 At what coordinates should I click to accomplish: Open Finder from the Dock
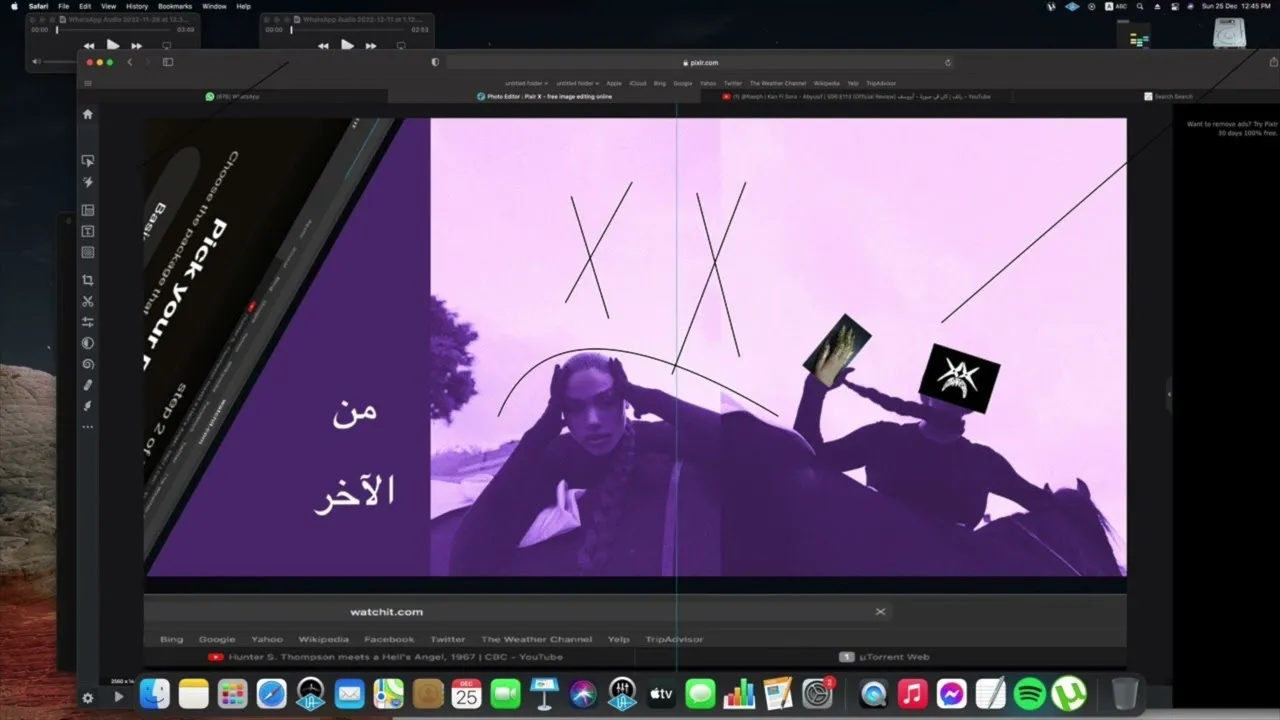pos(154,693)
